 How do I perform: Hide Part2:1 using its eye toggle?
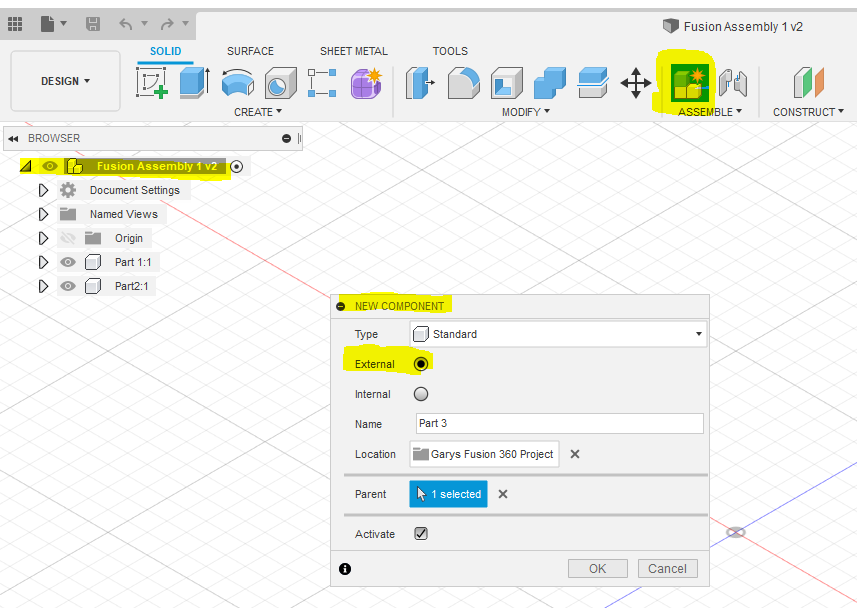click(x=67, y=286)
